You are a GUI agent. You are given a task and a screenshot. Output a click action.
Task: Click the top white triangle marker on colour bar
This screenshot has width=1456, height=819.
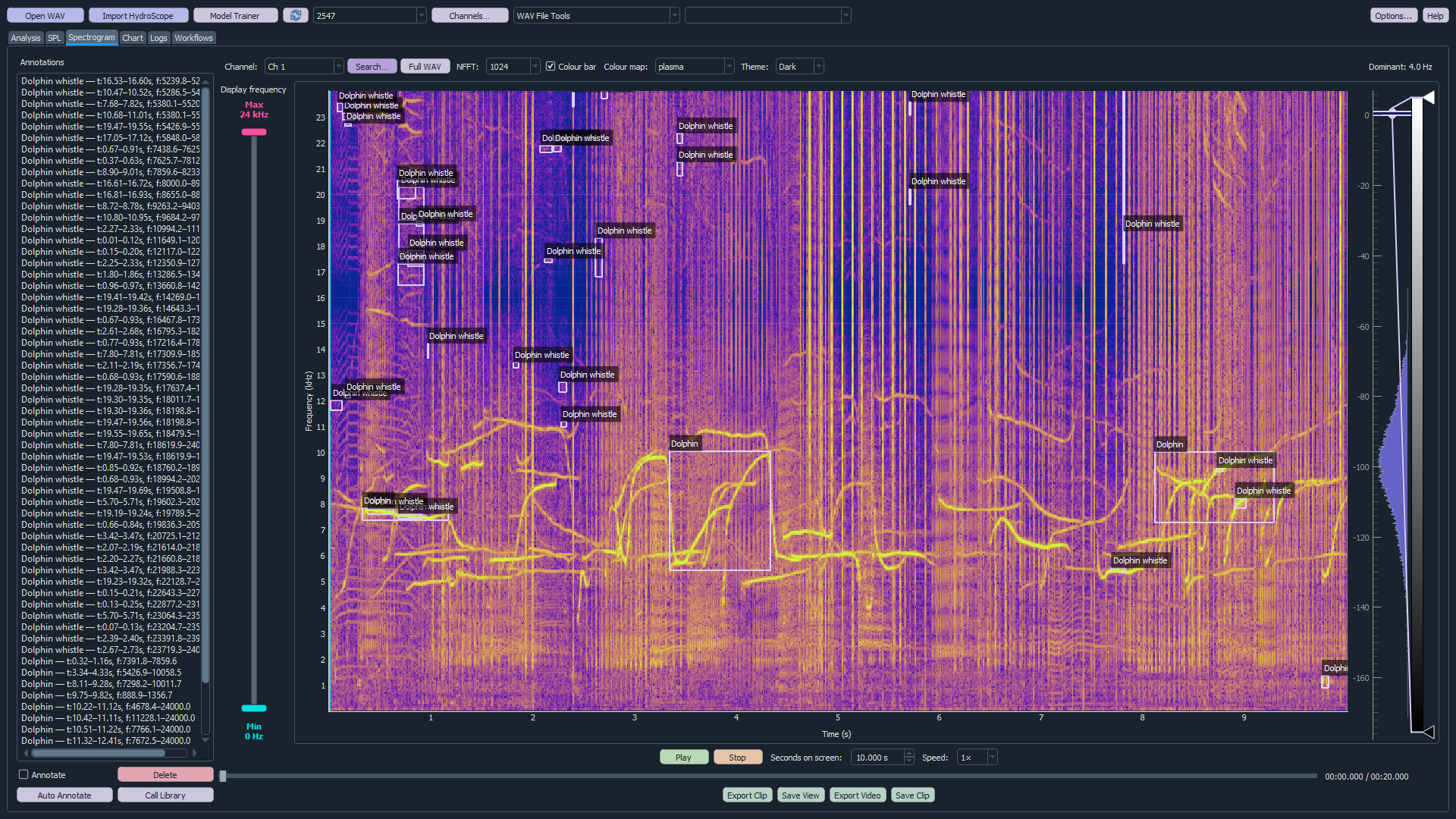1429,97
